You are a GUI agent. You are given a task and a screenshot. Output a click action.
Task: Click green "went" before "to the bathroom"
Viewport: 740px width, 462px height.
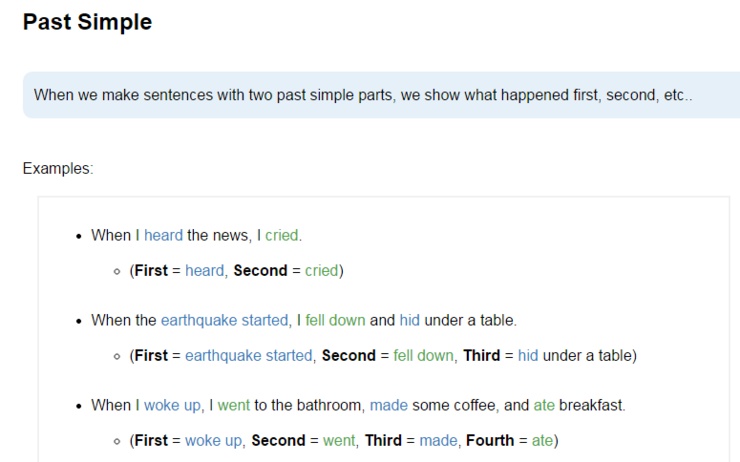pyautogui.click(x=233, y=406)
